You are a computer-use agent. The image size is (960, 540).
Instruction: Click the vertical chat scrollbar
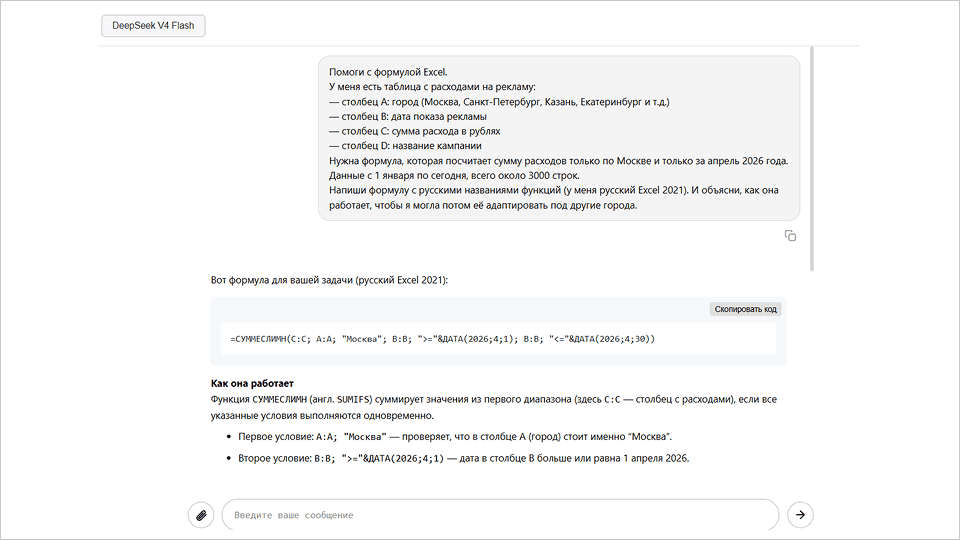[812, 158]
